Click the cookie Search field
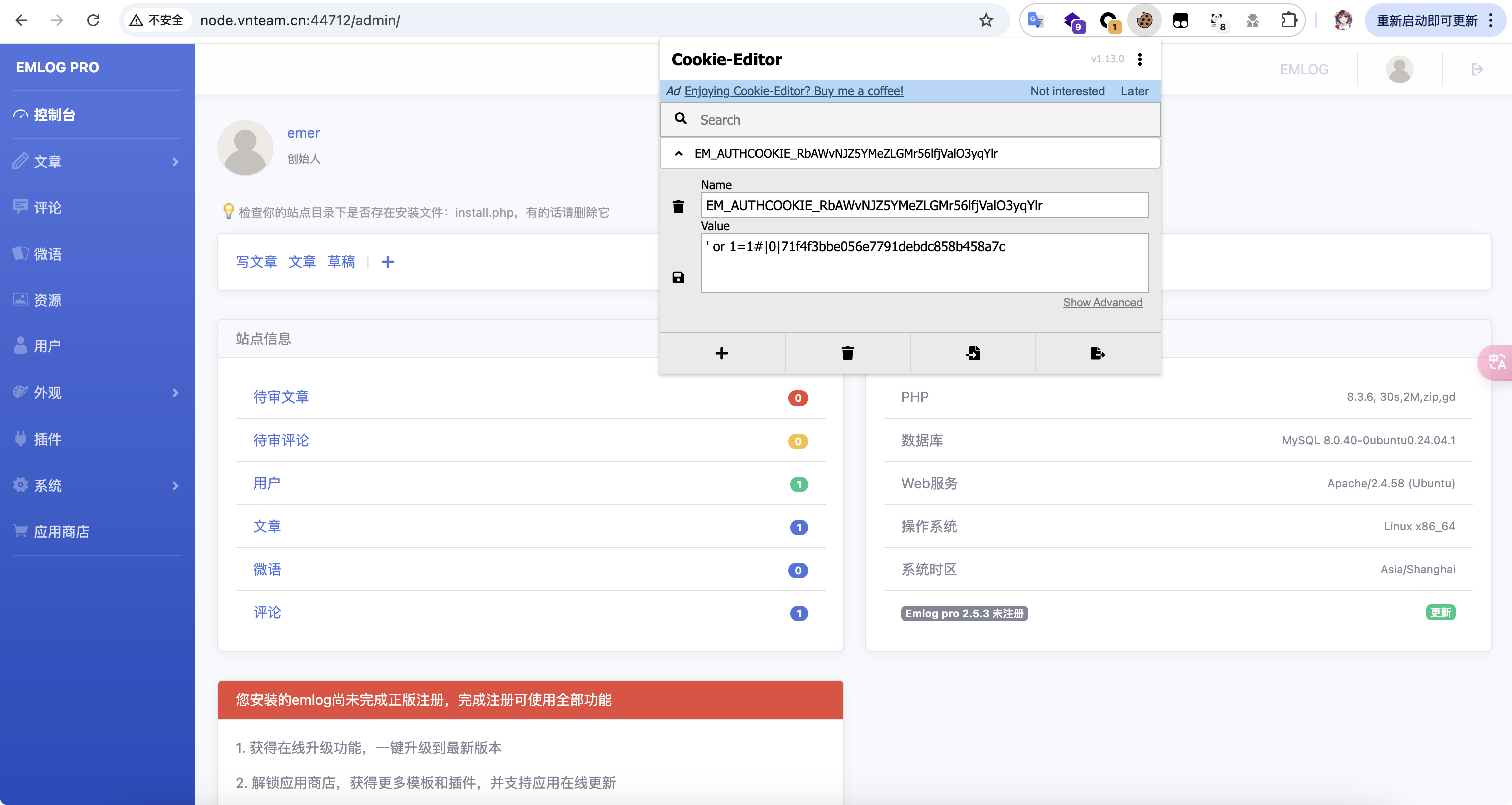This screenshot has height=805, width=1512. (922, 120)
